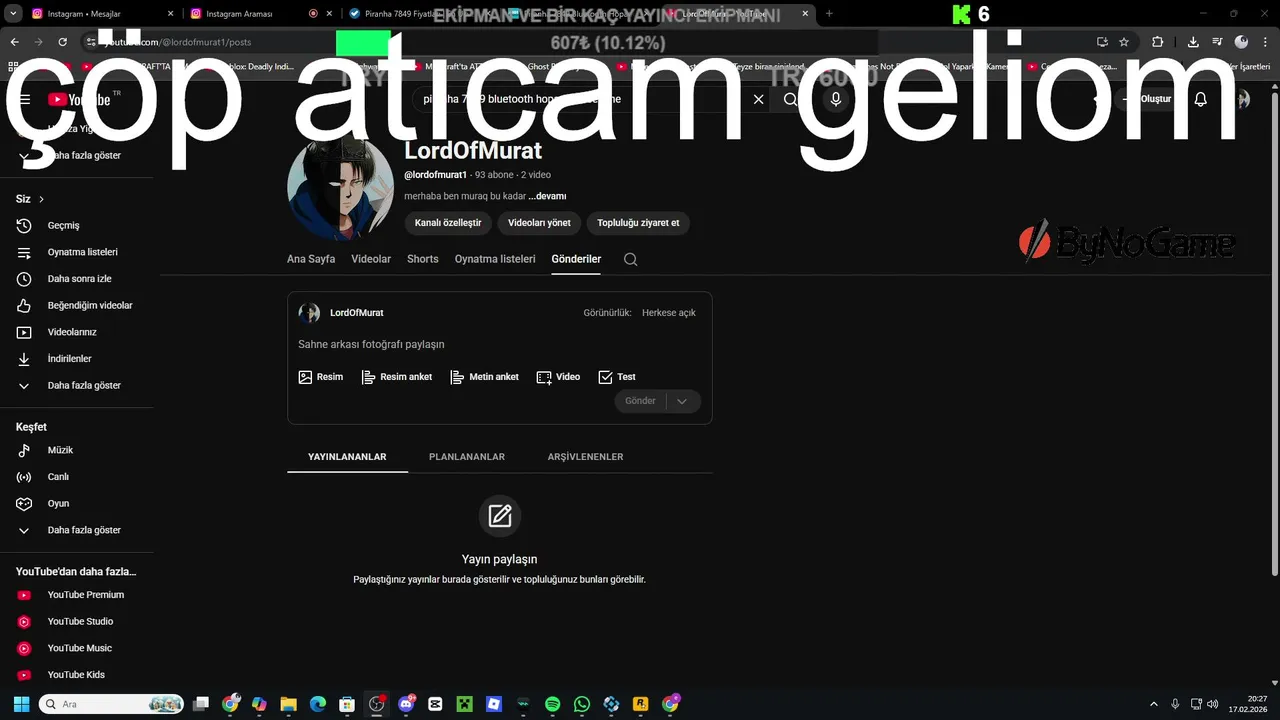
Task: Open browser downloads icon
Action: (x=1193, y=42)
